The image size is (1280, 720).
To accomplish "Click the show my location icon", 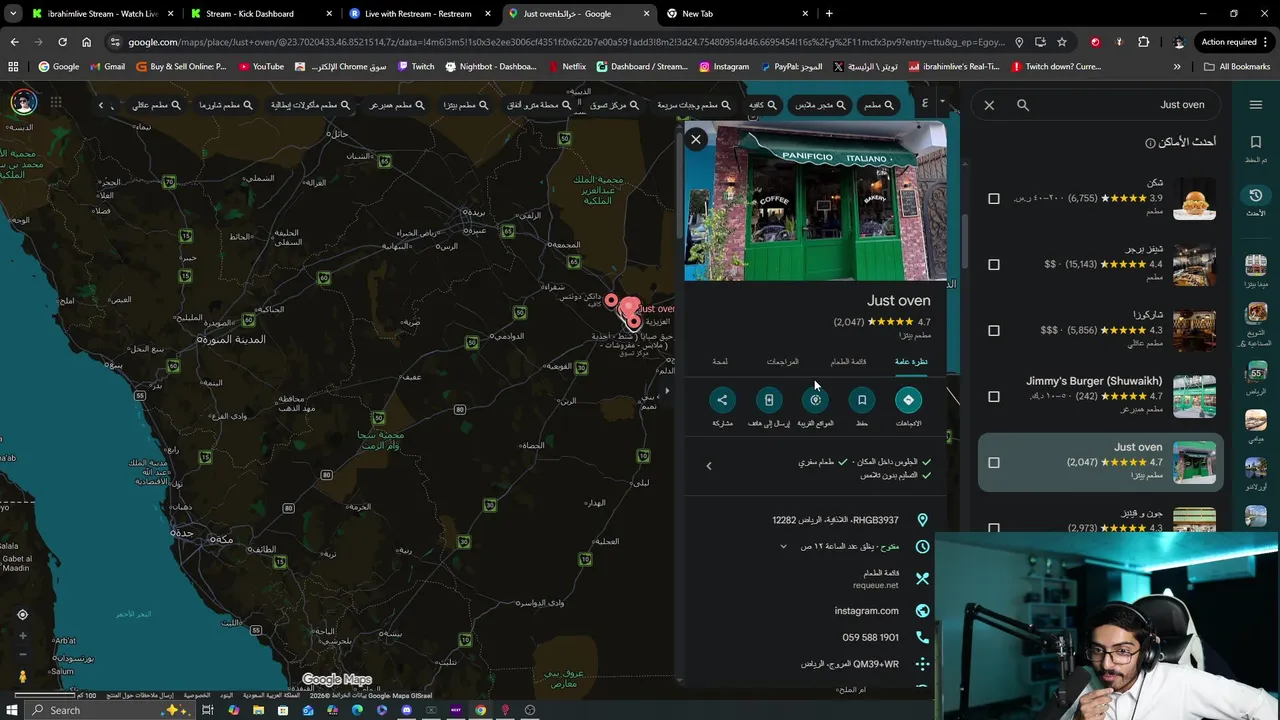I will [23, 615].
